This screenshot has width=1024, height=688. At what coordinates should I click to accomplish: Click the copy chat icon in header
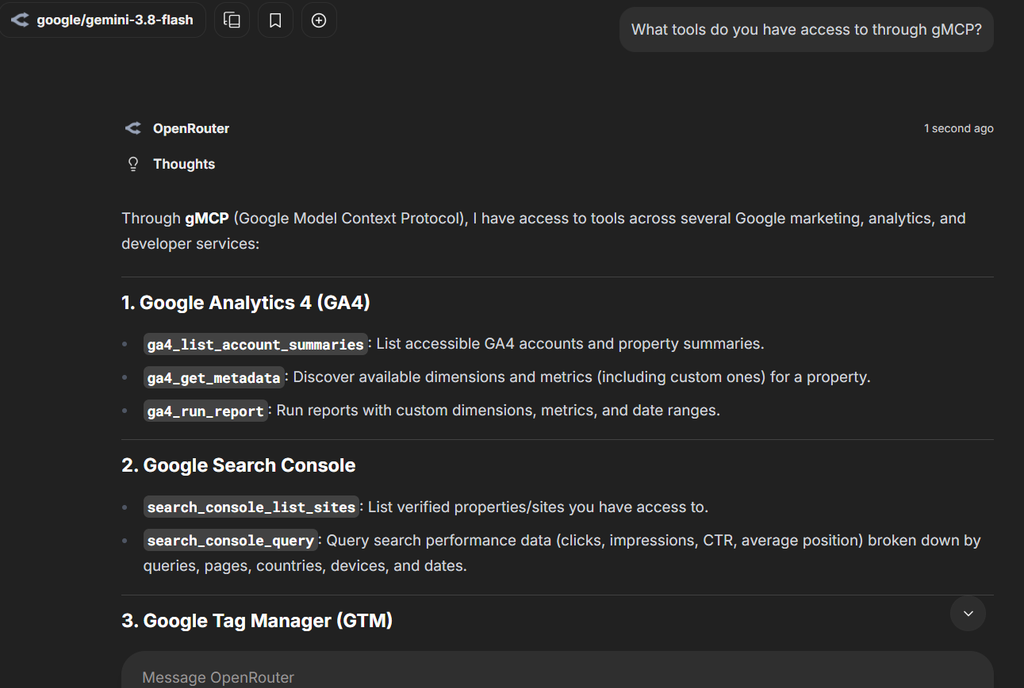232,20
